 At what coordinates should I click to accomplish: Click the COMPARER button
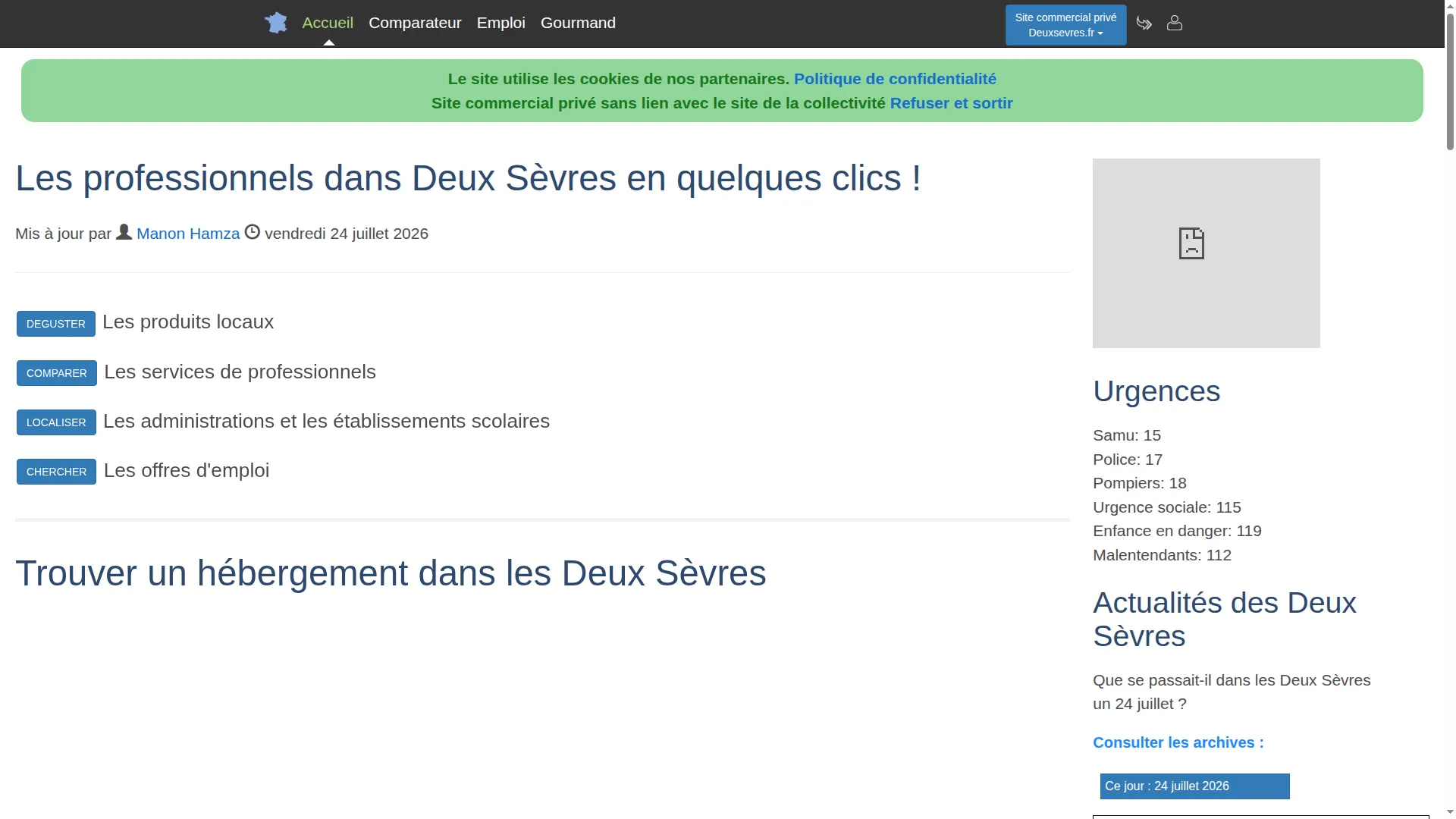tap(57, 373)
